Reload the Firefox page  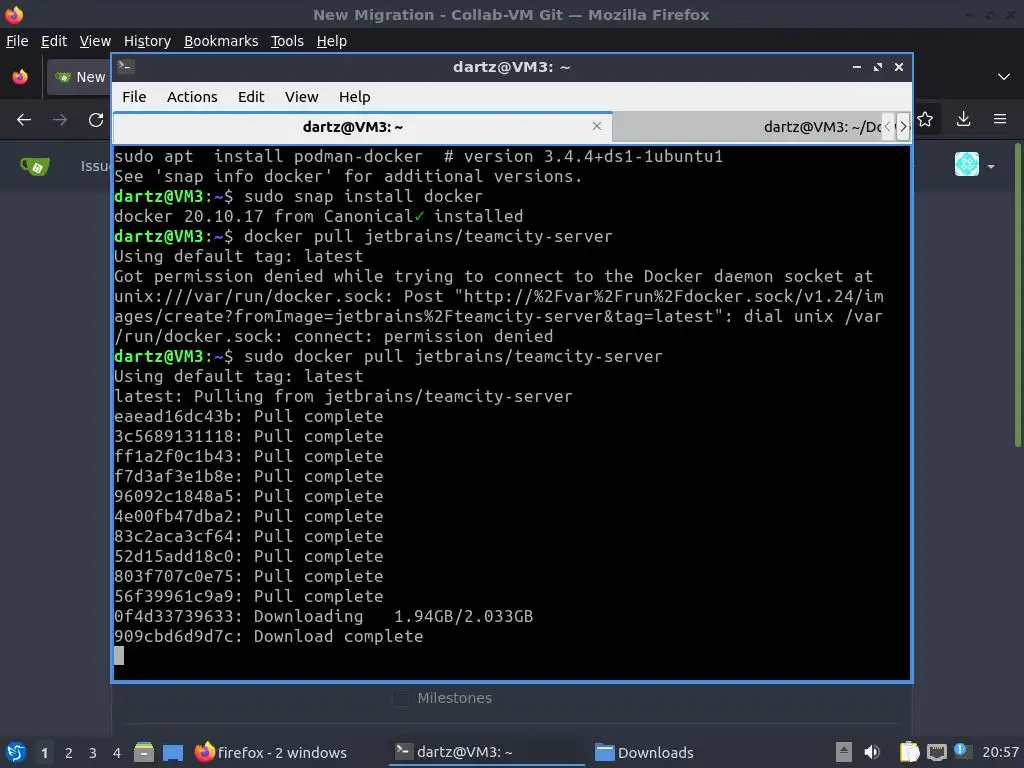point(96,120)
